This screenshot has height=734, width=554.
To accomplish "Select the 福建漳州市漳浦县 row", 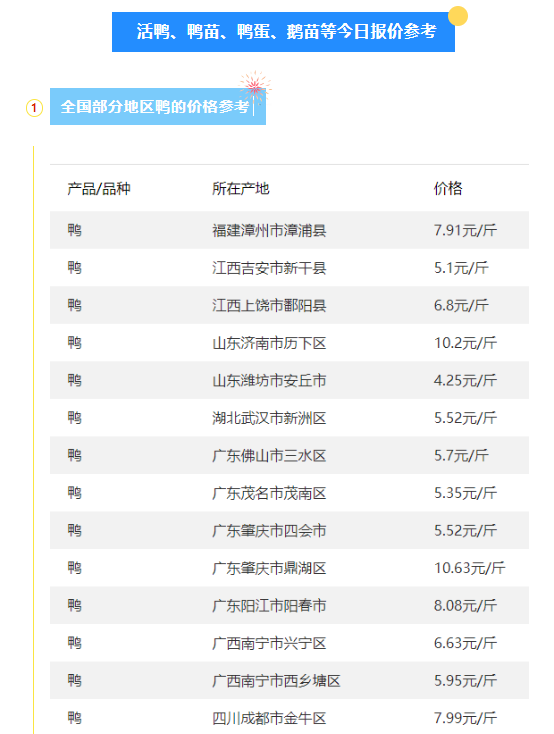I will [x=289, y=230].
